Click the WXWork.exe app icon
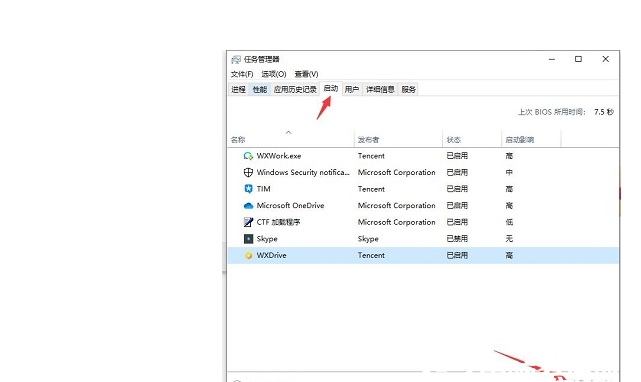Viewport: 641px width, 382px height. click(x=248, y=156)
